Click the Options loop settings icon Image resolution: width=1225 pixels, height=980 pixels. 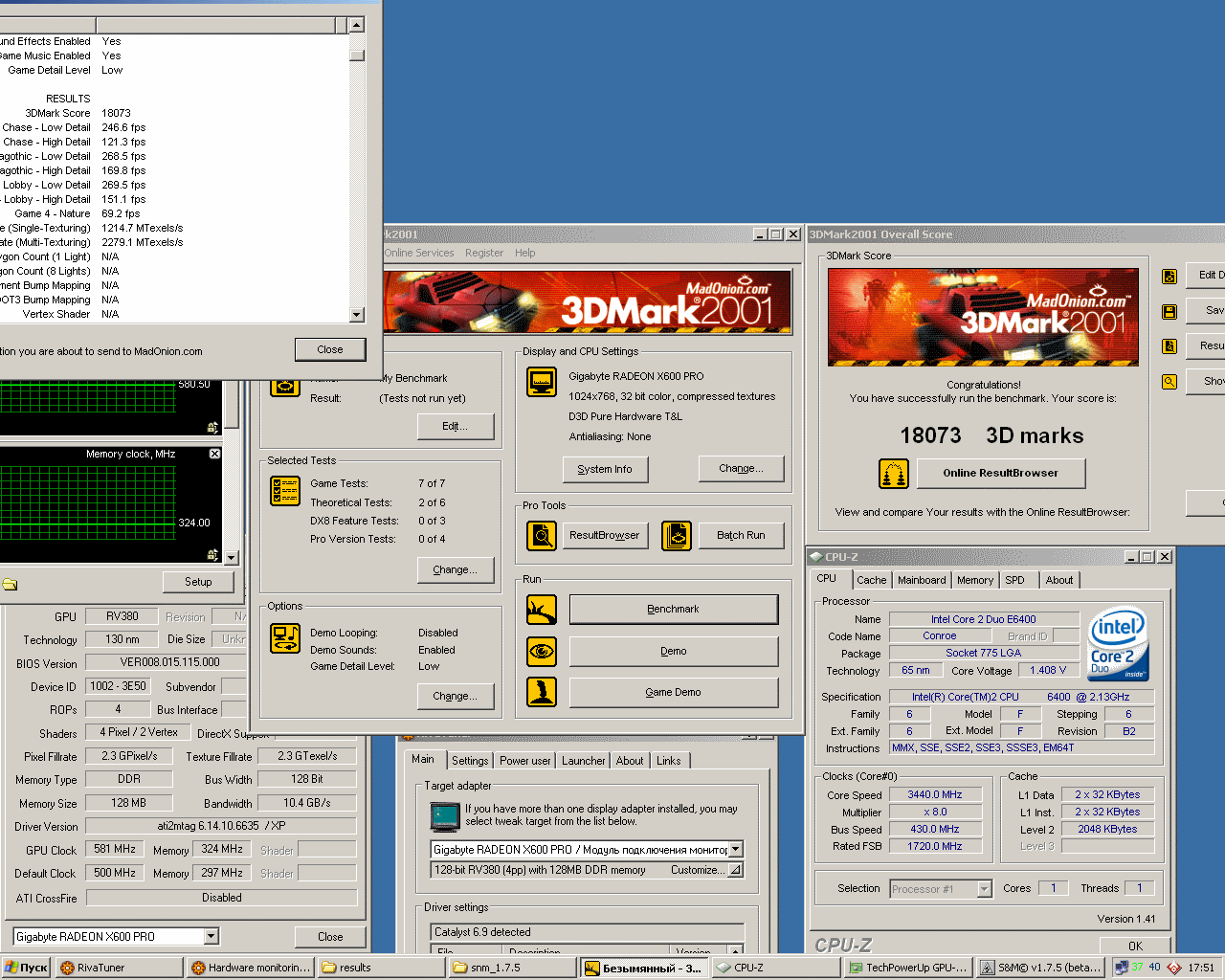click(x=285, y=638)
